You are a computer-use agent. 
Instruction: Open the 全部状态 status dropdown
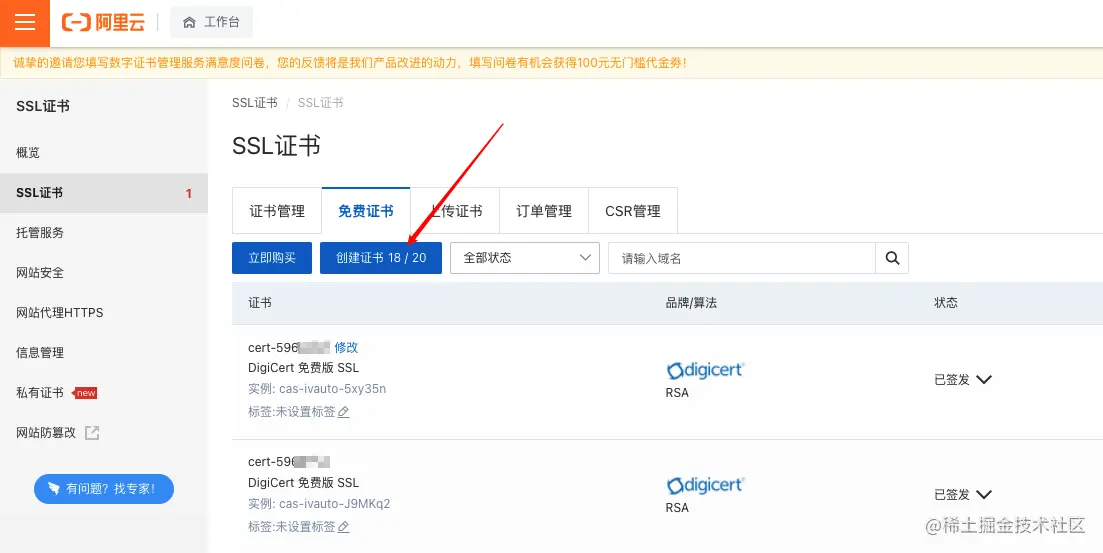[525, 258]
